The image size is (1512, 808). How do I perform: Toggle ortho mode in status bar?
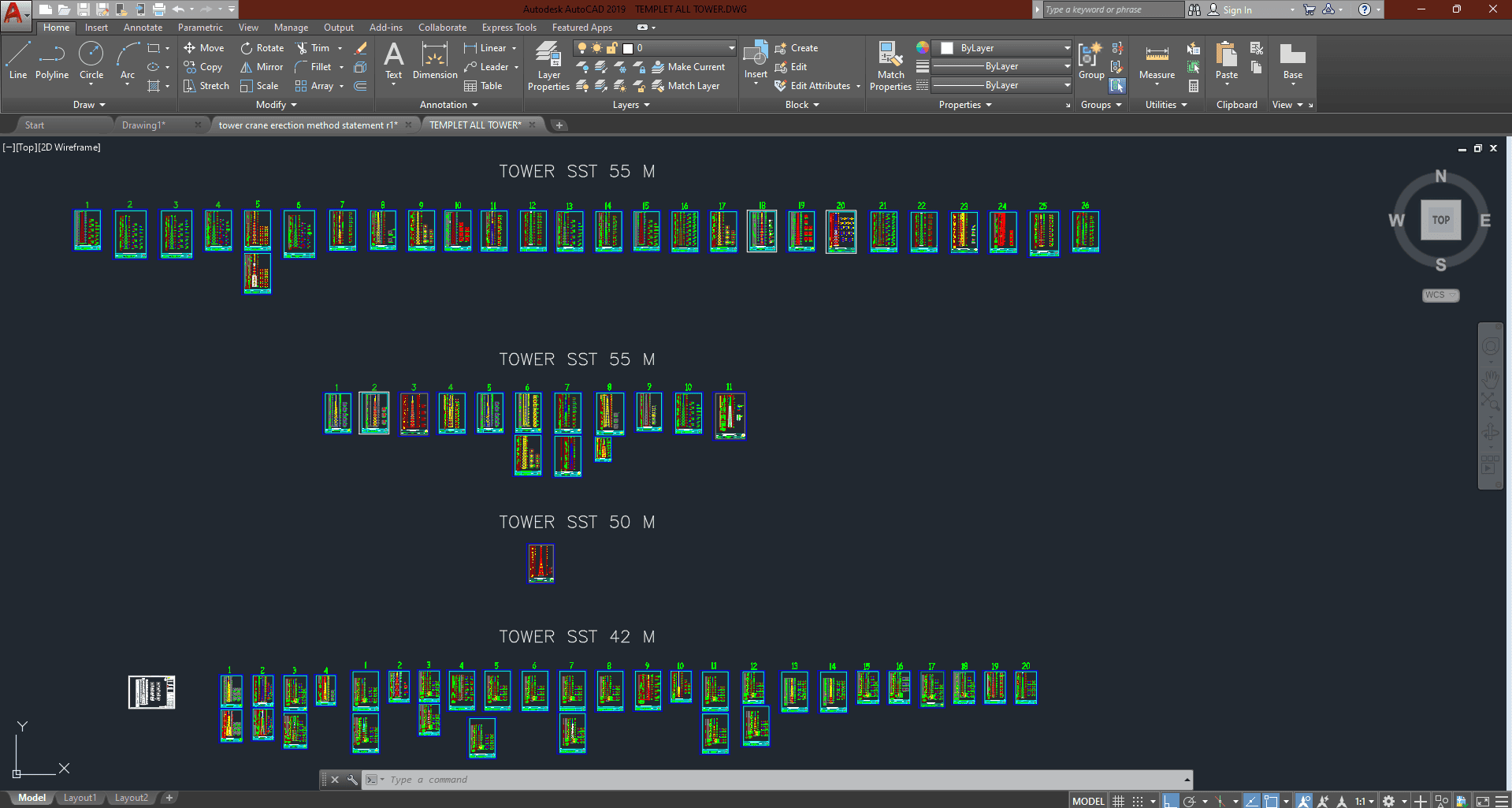[x=1171, y=801]
